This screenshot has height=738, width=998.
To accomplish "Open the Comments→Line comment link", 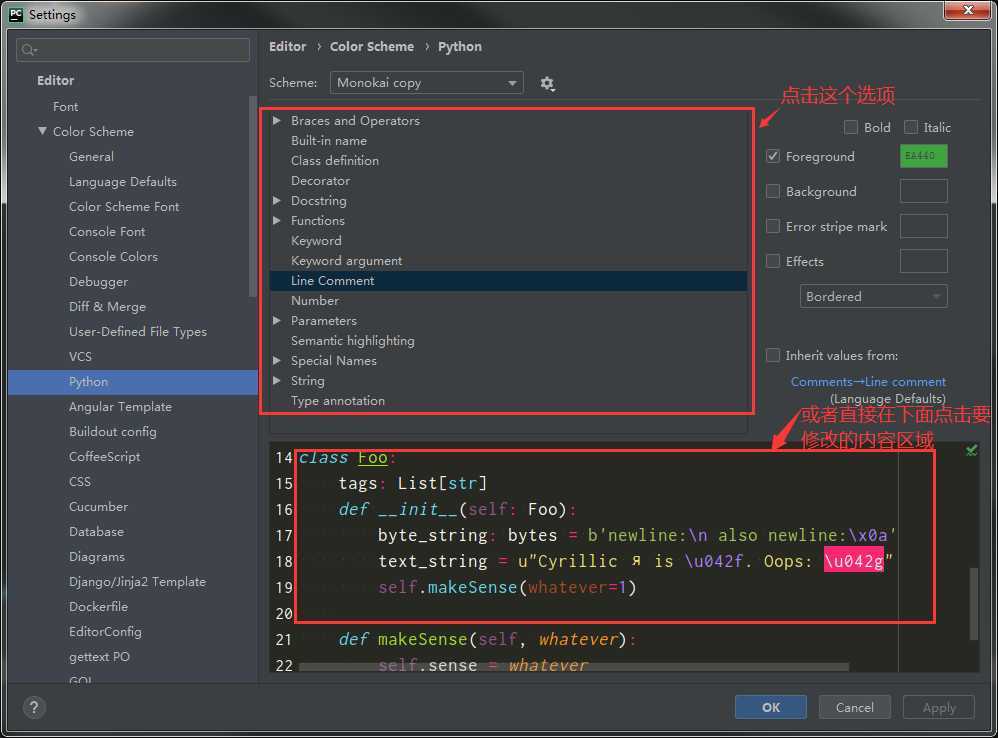I will coord(868,381).
